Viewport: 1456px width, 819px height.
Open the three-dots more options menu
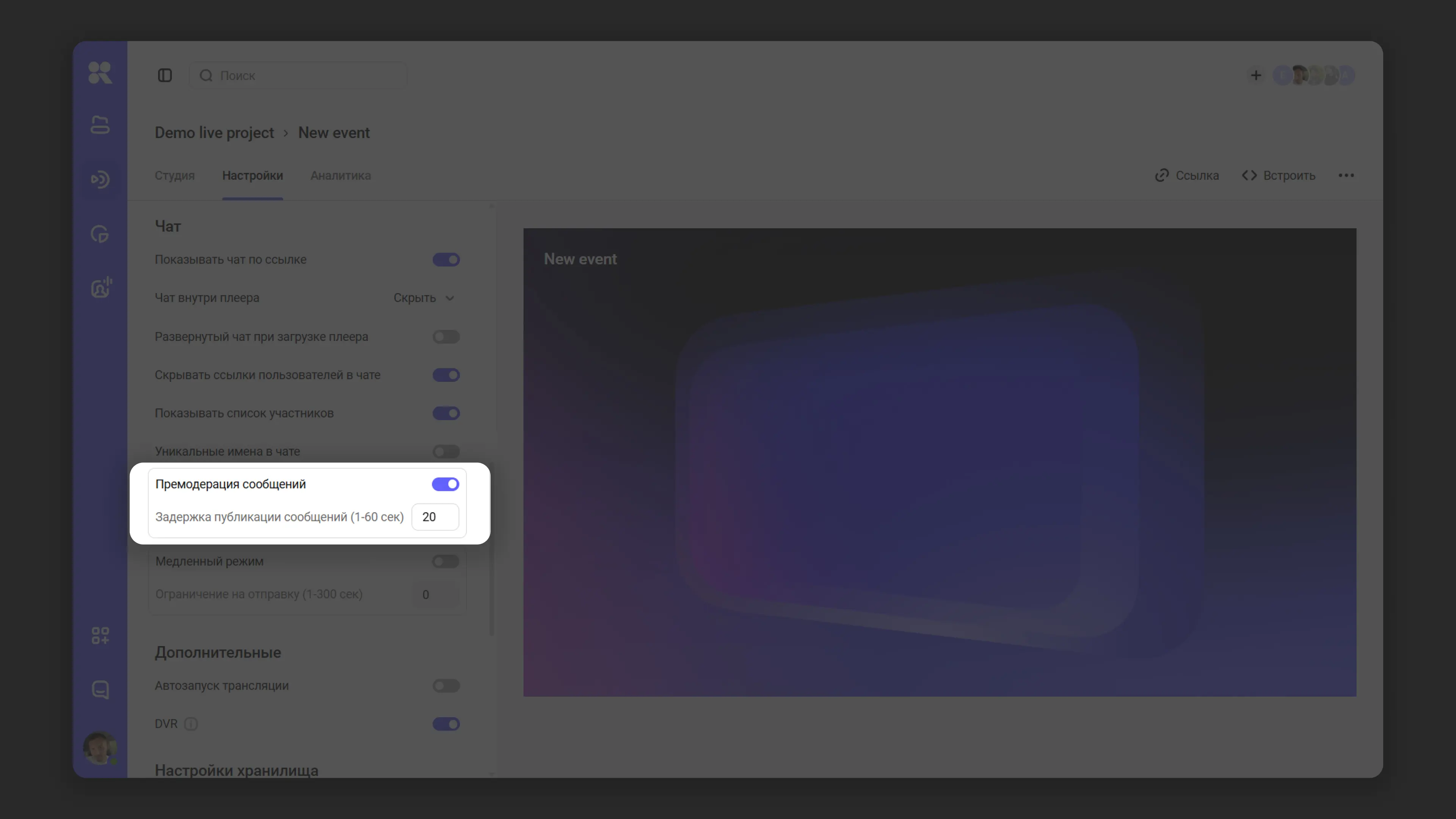1346,175
